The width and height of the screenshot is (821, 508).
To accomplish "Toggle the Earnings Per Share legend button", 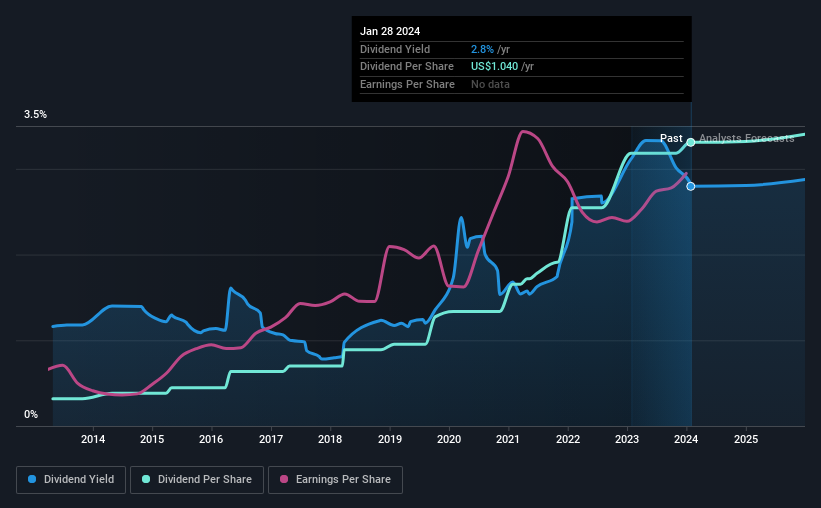I will (x=335, y=480).
